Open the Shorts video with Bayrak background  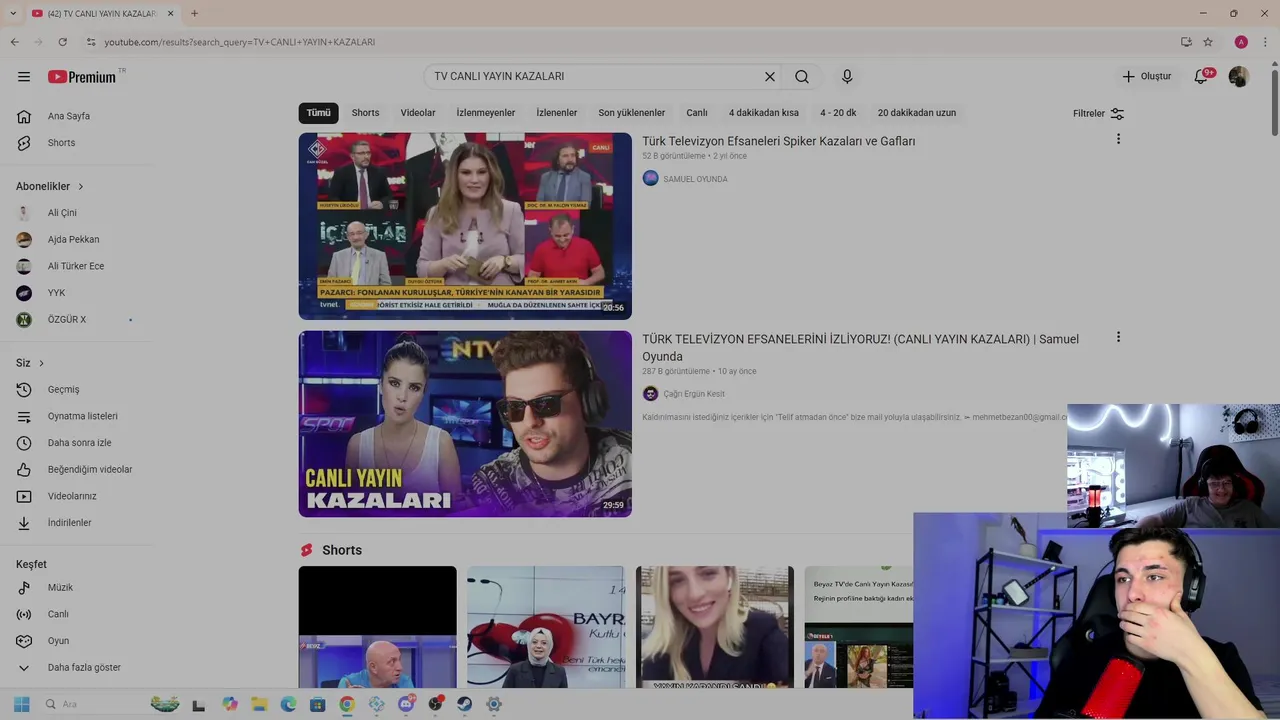pos(546,627)
